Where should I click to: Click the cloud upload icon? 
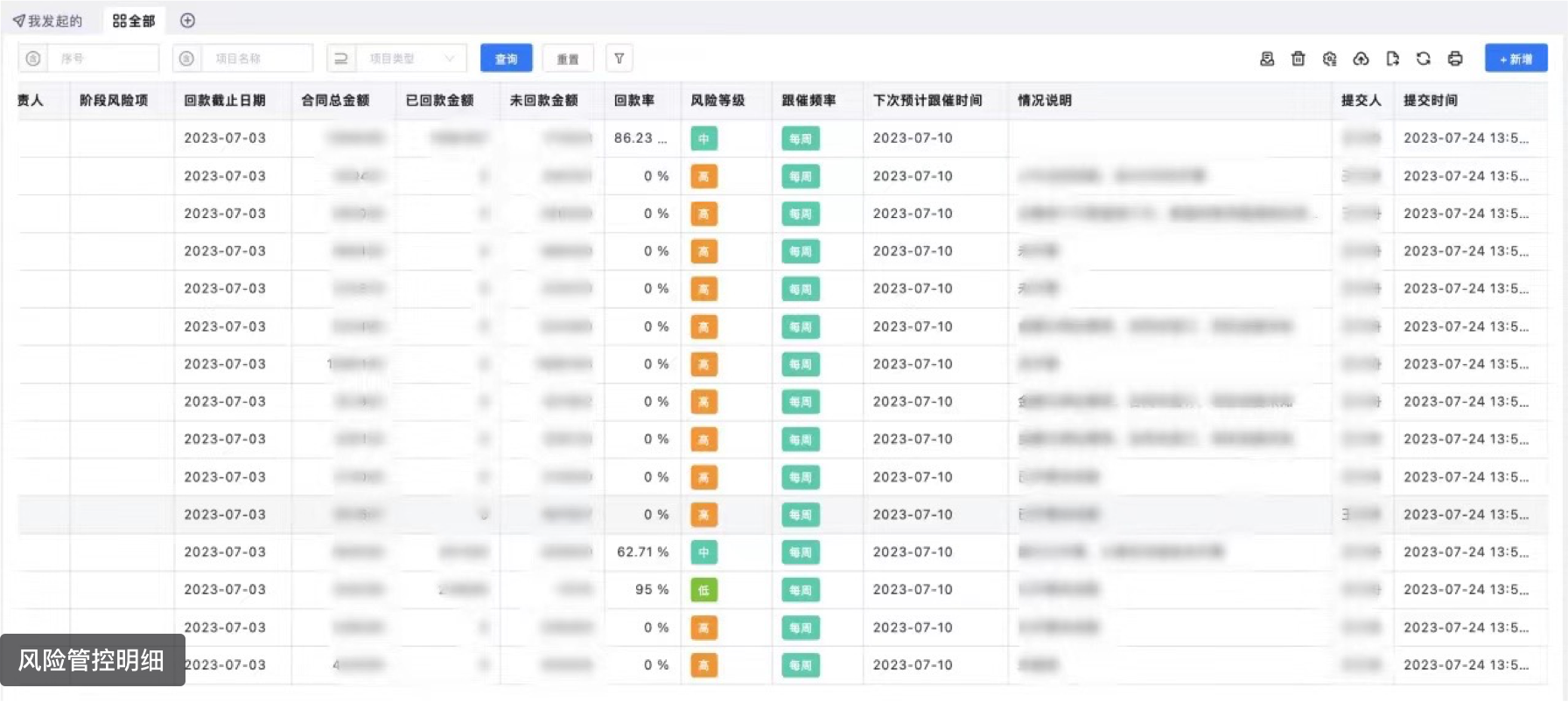pyautogui.click(x=1361, y=59)
